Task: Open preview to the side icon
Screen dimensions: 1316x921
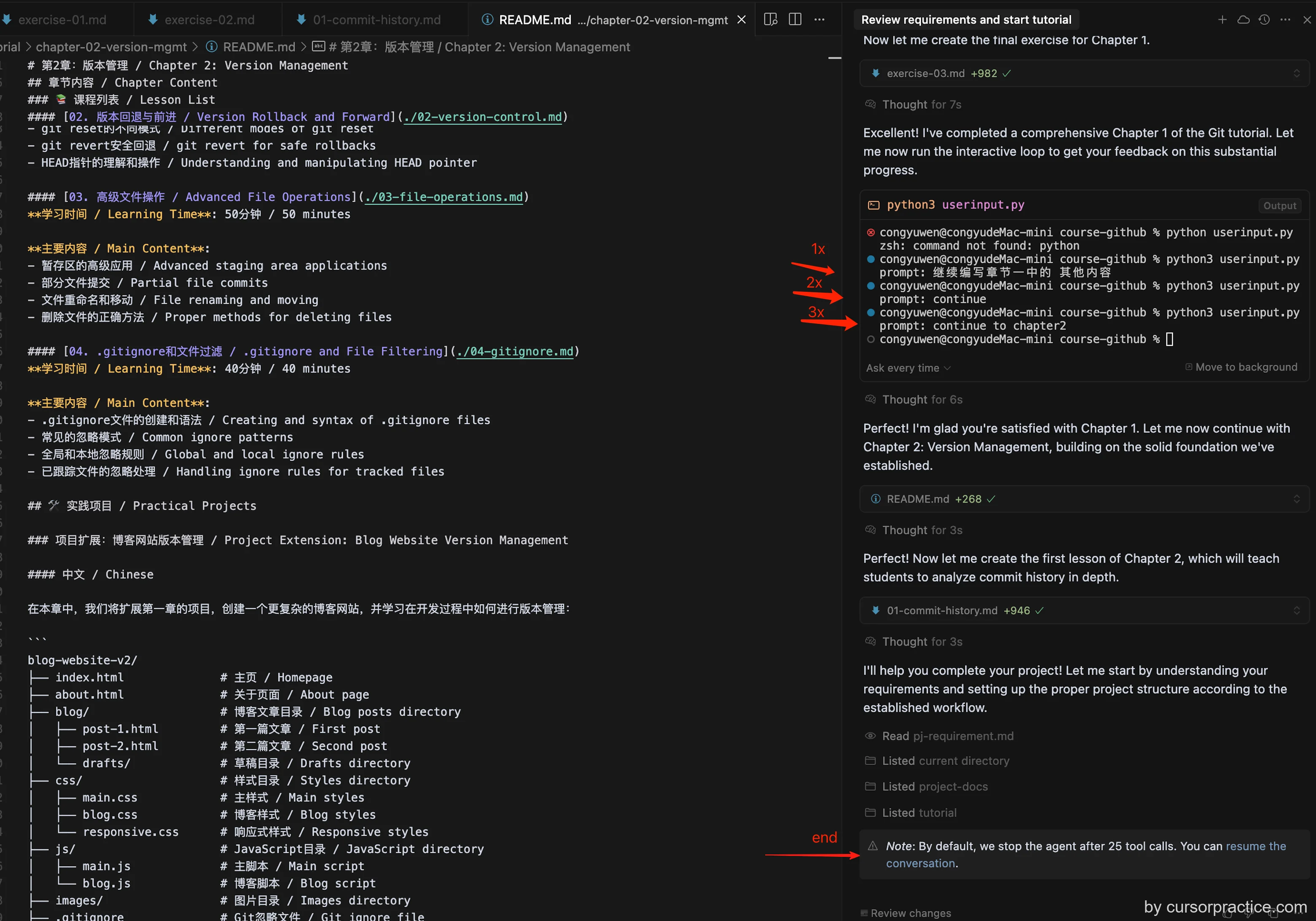Action: tap(771, 19)
